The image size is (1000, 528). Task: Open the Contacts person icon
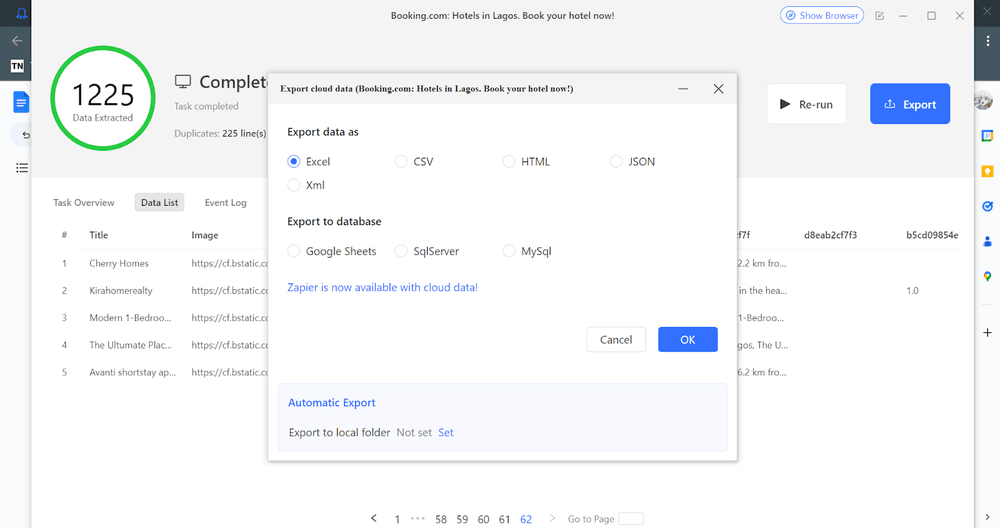987,241
